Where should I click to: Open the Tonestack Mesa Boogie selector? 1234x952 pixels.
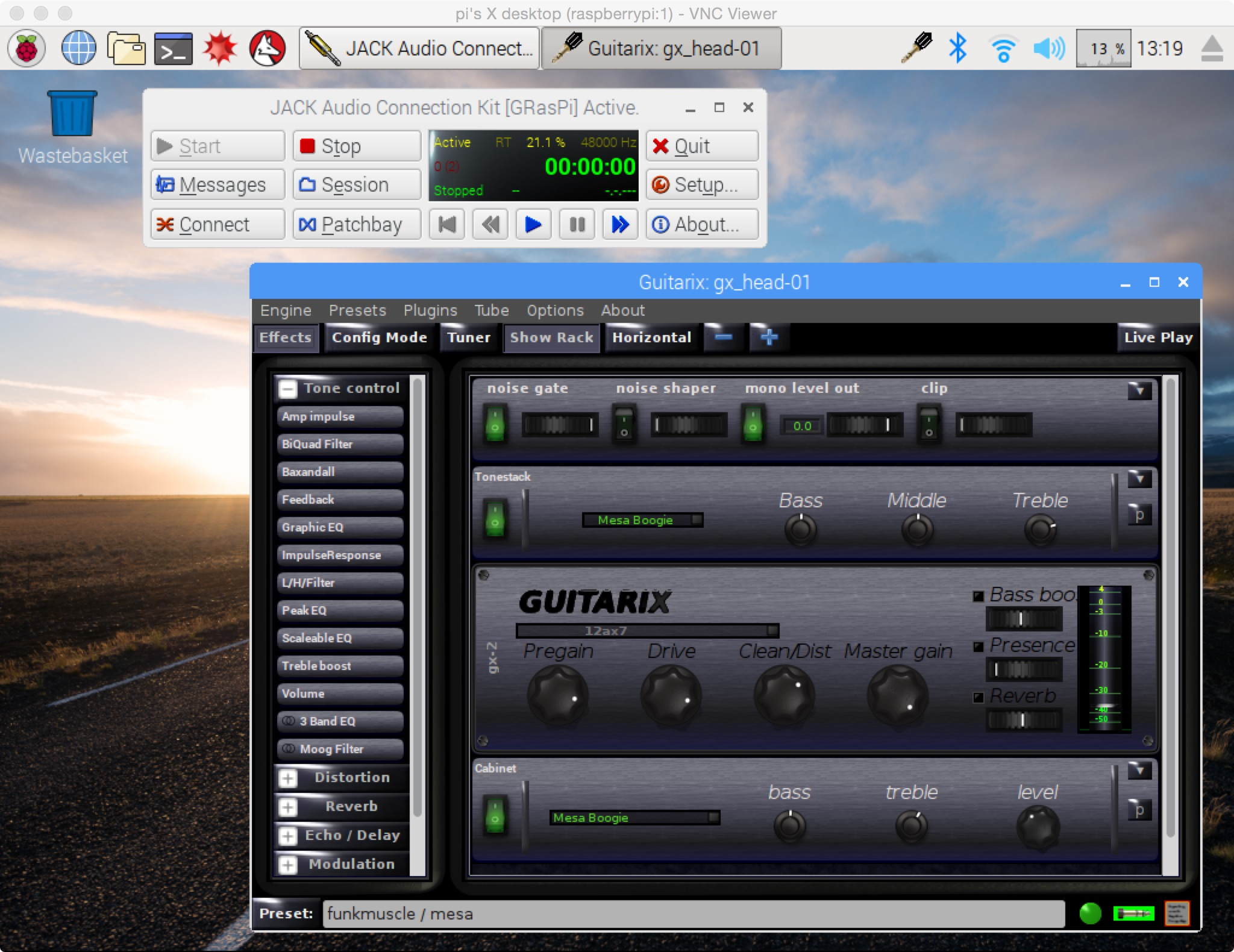click(x=642, y=520)
